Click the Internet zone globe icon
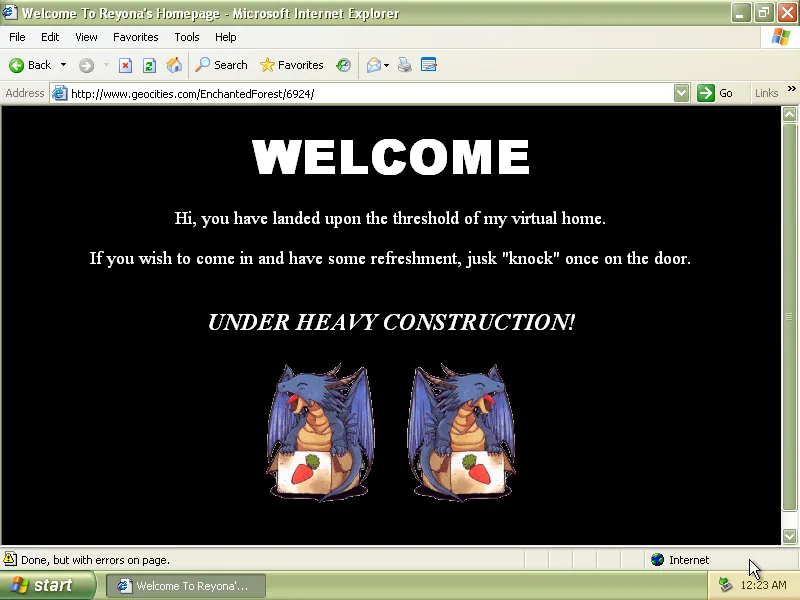The width and height of the screenshot is (800, 600). (x=657, y=560)
